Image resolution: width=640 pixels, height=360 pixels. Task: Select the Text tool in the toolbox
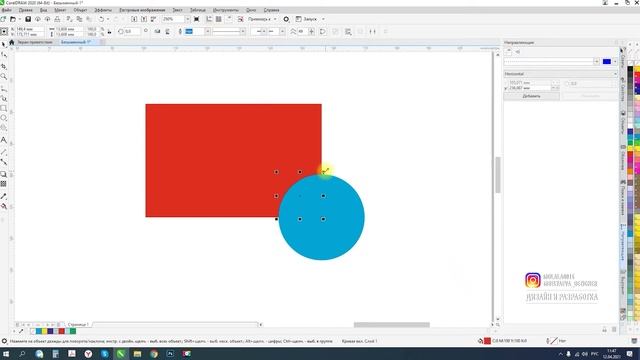[x=4, y=140]
